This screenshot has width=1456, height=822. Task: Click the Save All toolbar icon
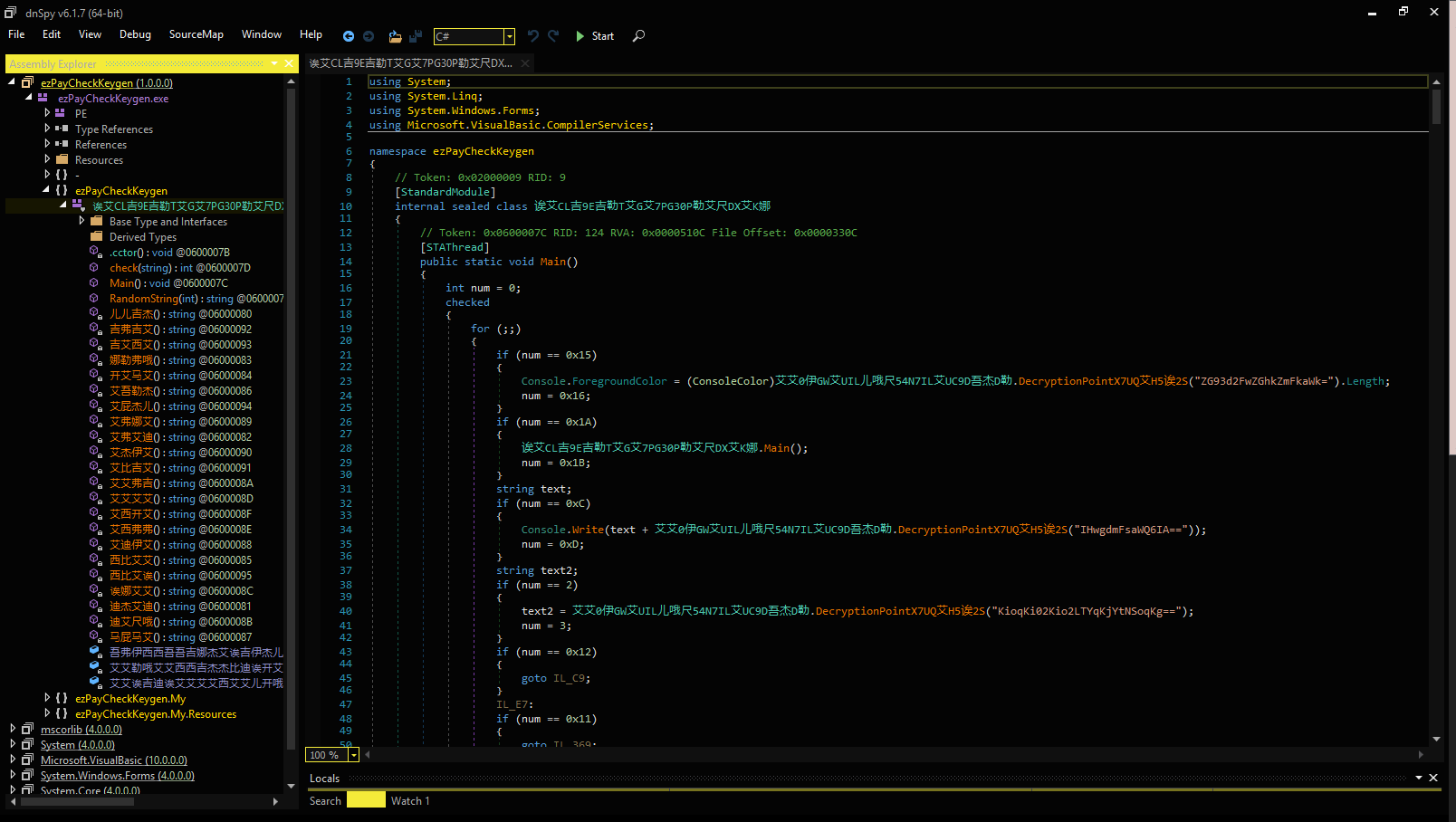click(416, 36)
